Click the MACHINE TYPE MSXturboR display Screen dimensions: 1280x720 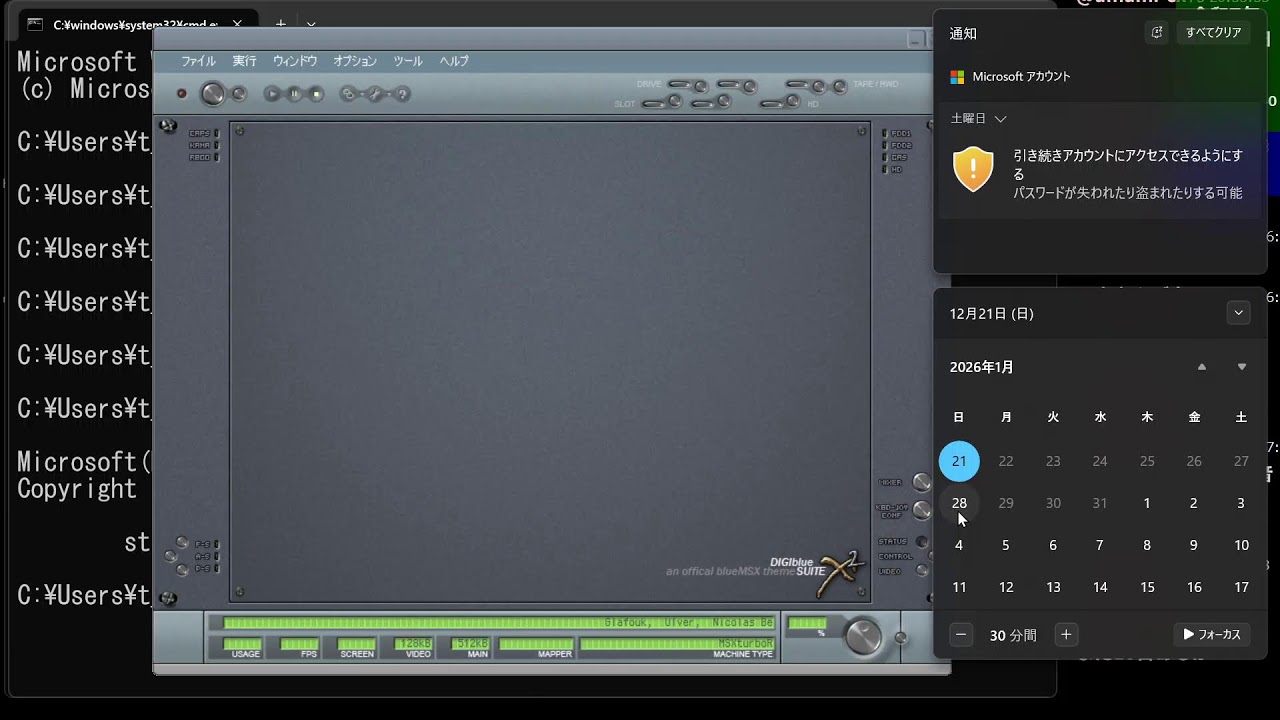677,644
